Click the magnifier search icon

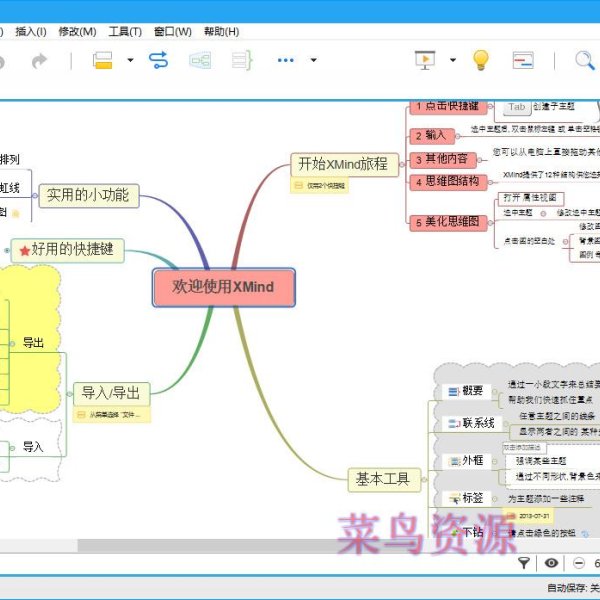[585, 60]
